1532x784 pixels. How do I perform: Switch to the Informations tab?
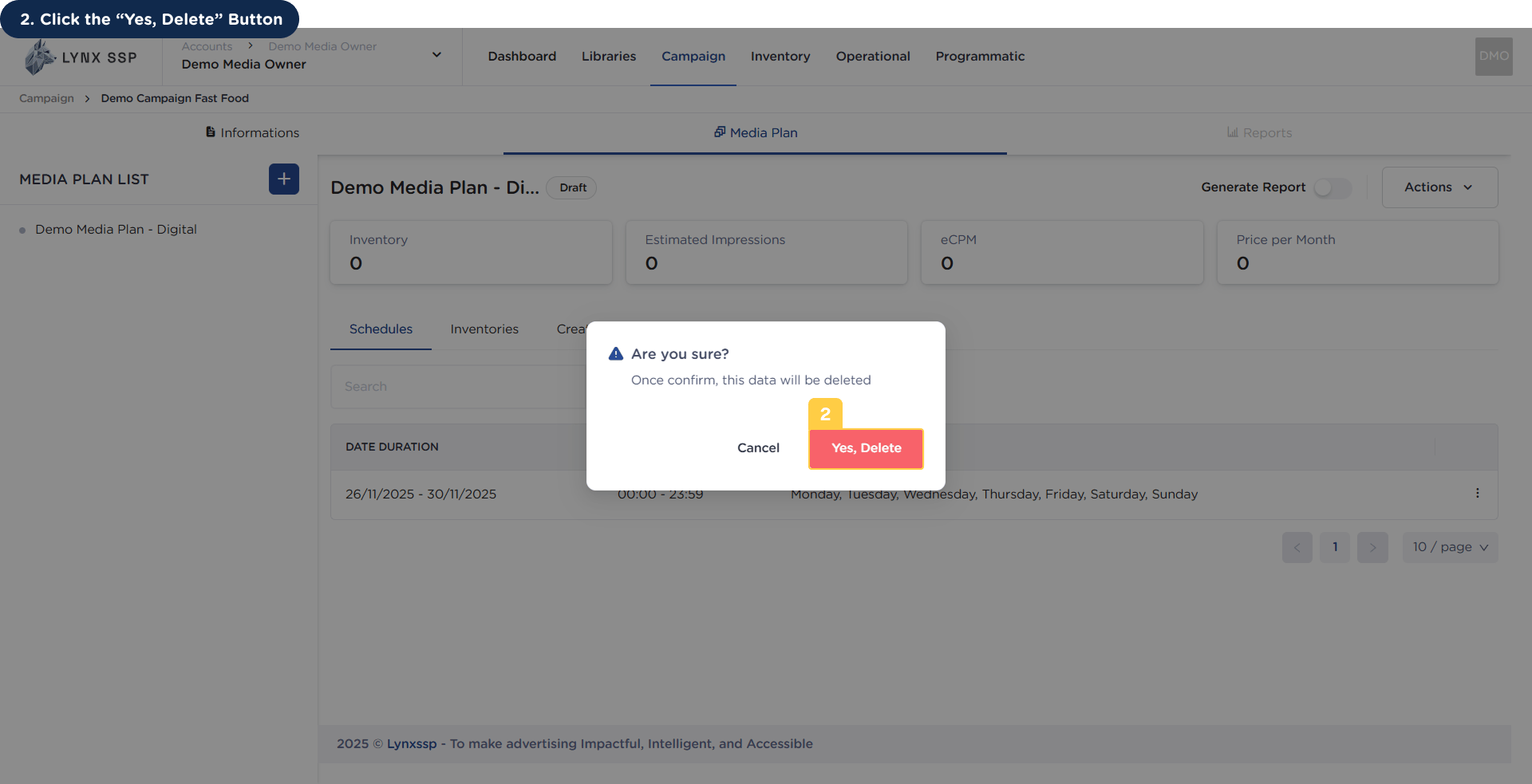point(252,132)
